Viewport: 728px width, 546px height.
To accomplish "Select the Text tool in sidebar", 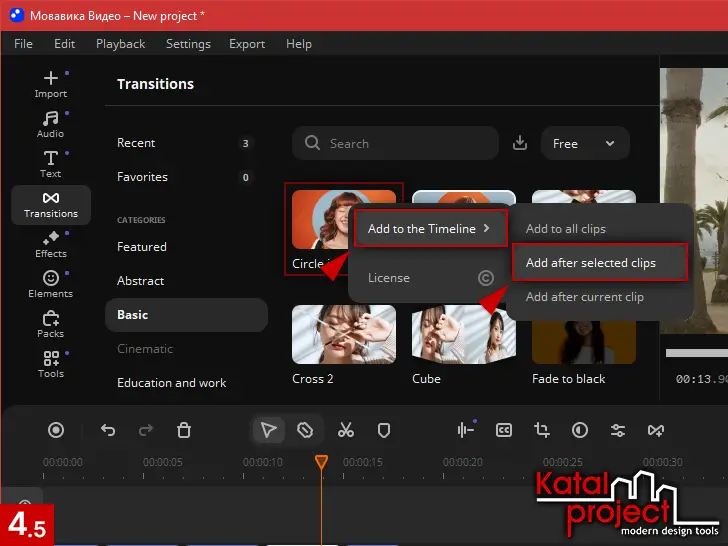I will click(x=50, y=164).
